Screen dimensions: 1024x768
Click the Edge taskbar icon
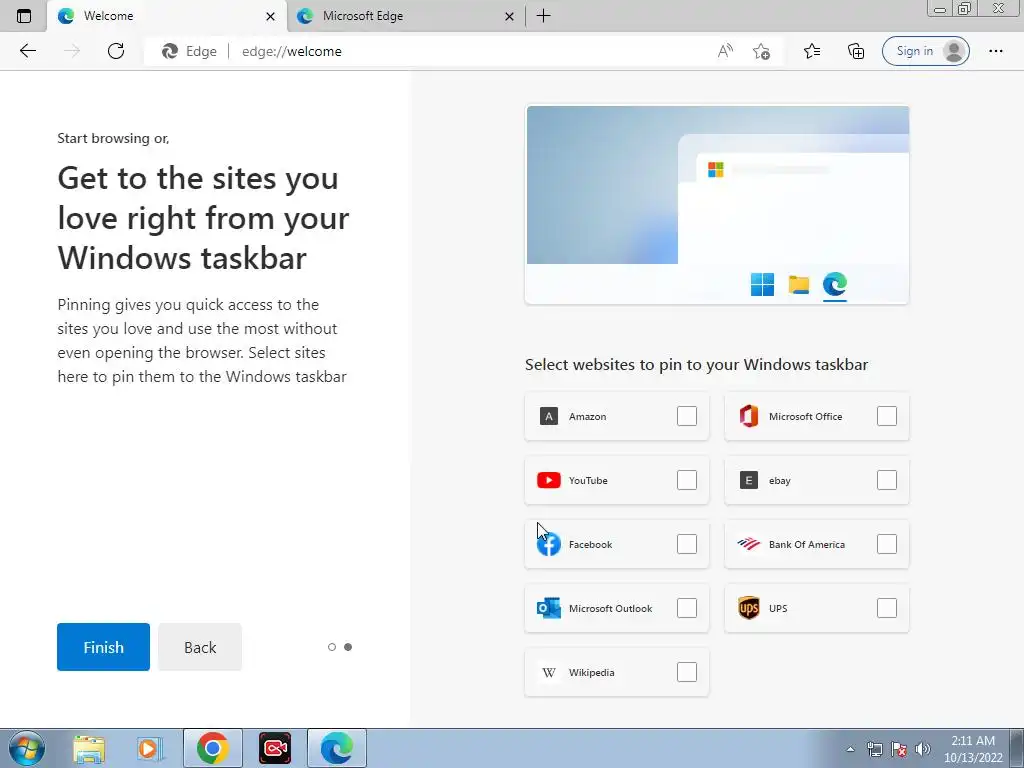pos(337,748)
